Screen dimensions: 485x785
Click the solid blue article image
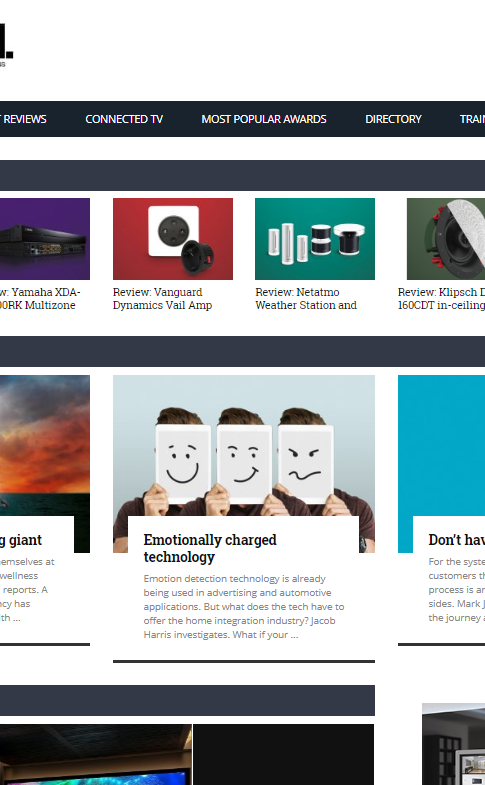point(441,446)
